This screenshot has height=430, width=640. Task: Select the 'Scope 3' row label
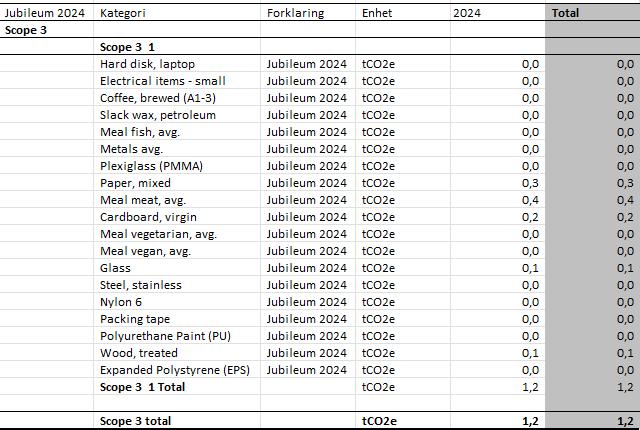pyautogui.click(x=27, y=30)
